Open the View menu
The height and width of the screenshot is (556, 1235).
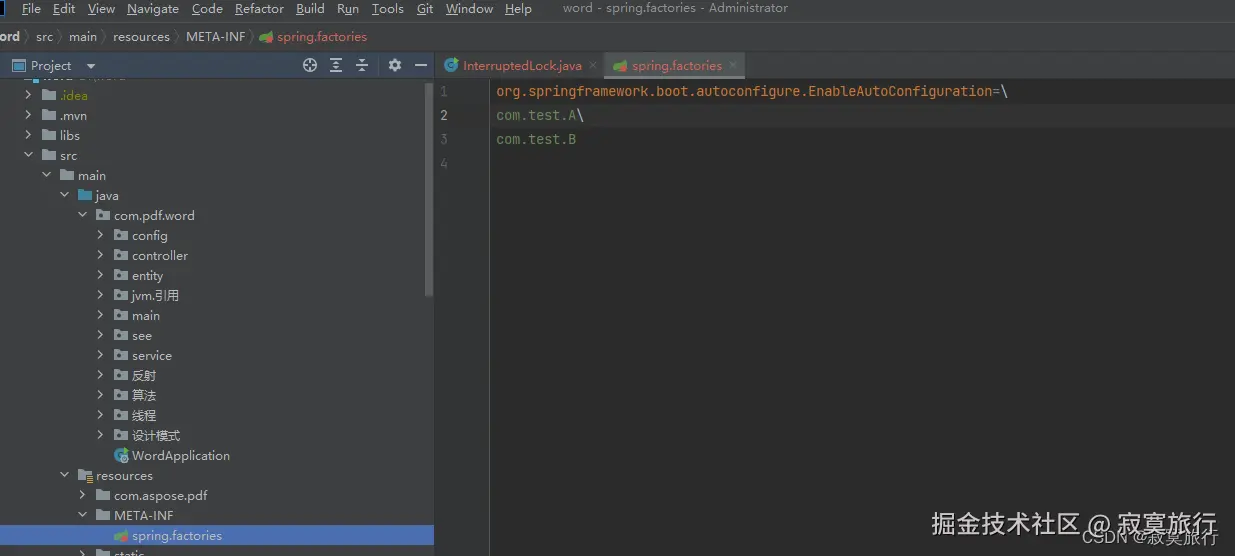point(101,9)
